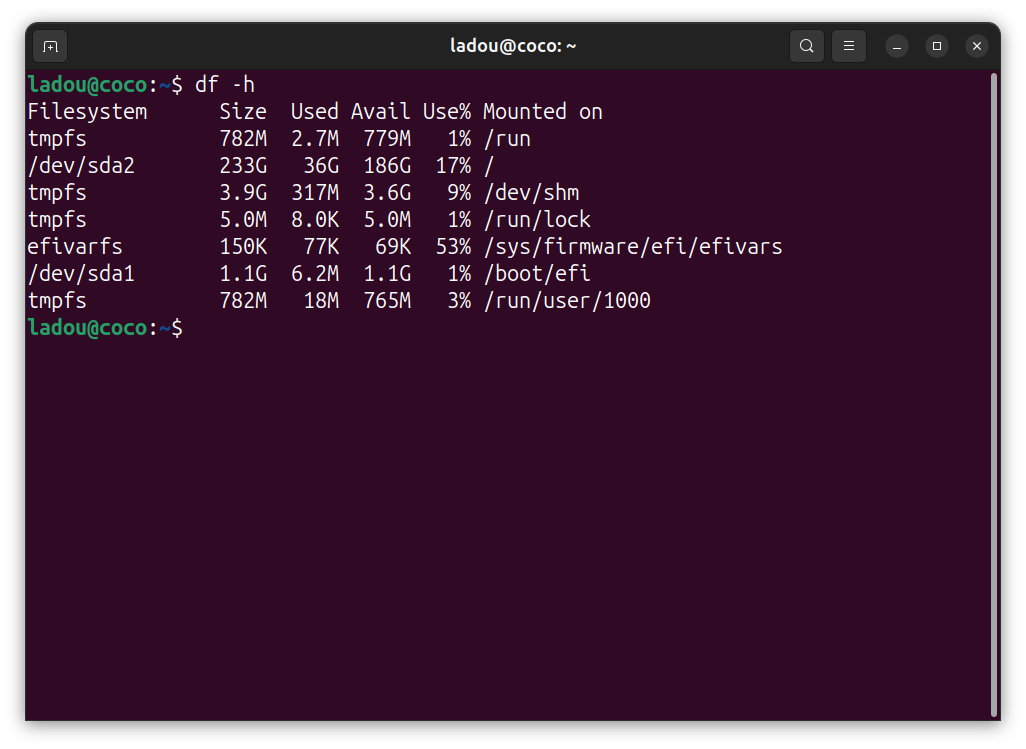Click the 233G size value
Screen dimensions: 1026x749
(243, 165)
